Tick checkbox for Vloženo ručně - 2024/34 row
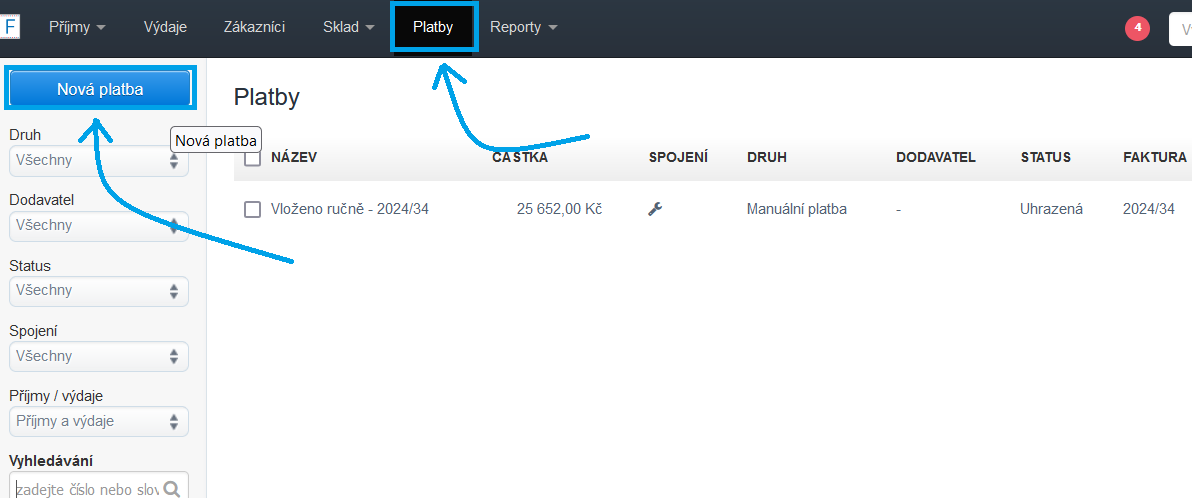 [252, 209]
